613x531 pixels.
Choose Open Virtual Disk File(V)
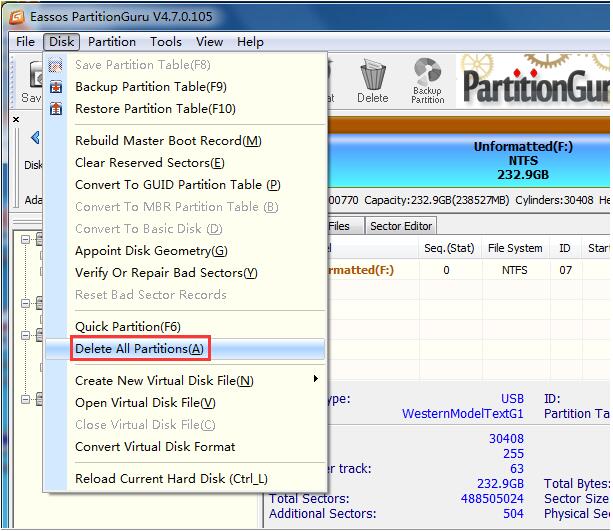point(145,402)
